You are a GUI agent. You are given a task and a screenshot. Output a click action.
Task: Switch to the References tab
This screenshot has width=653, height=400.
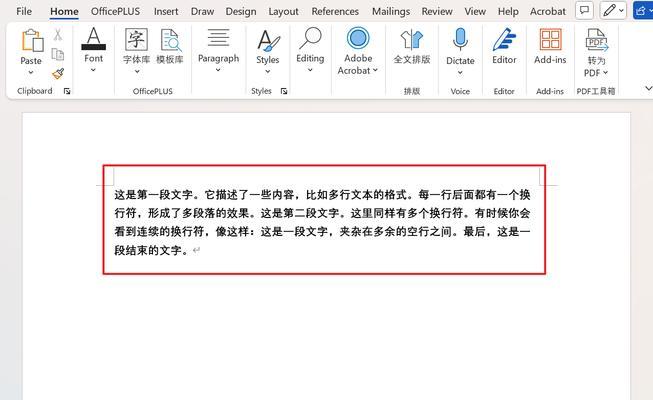coord(335,12)
